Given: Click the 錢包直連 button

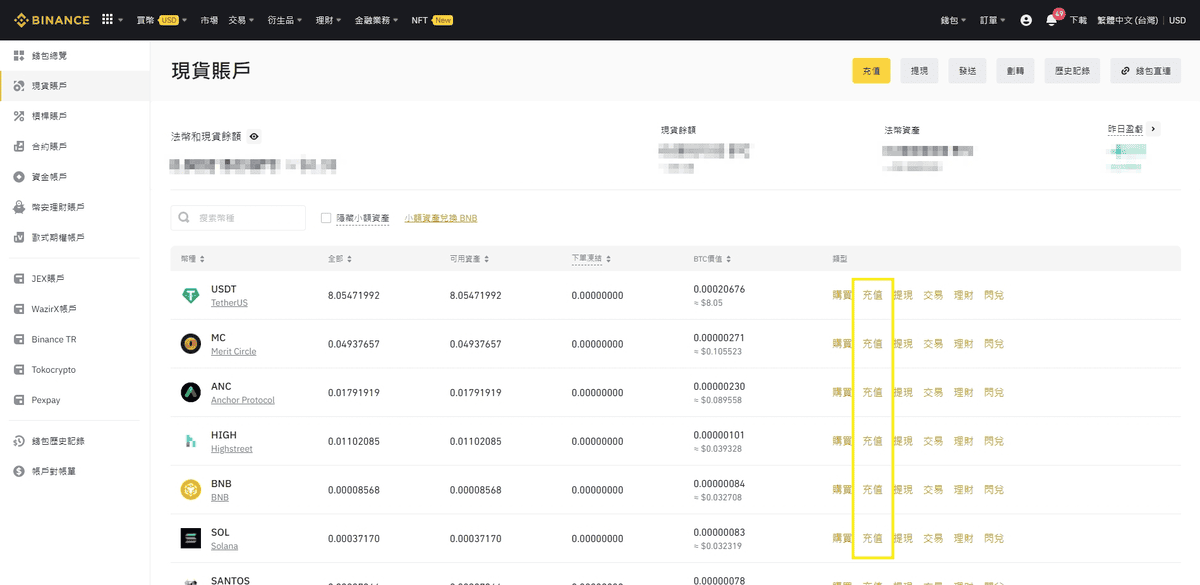Looking at the screenshot, I should (x=1145, y=71).
